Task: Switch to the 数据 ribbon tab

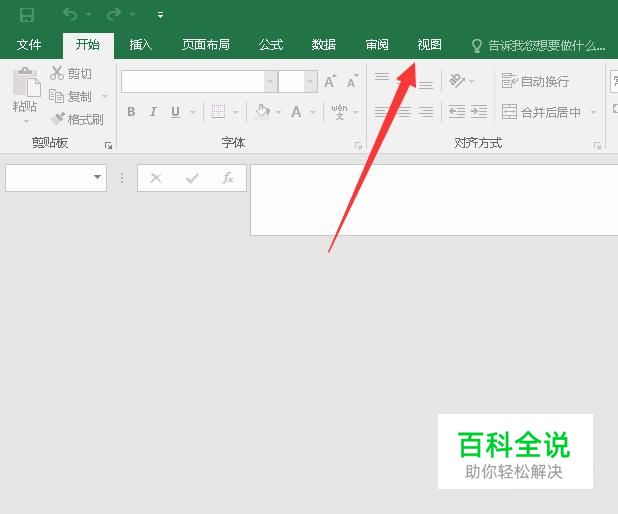Action: (324, 45)
